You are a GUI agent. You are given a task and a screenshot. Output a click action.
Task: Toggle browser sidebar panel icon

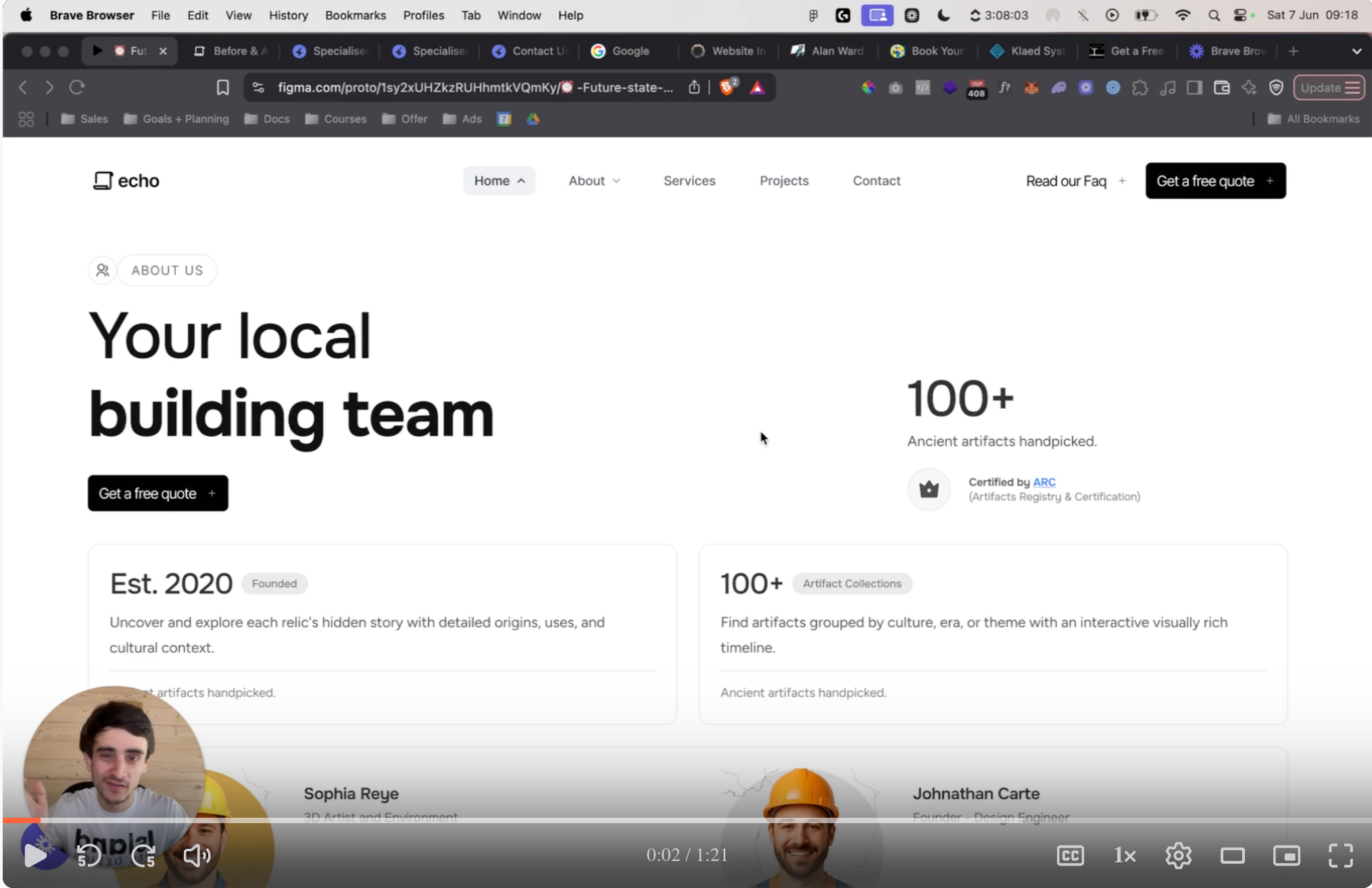1194,87
